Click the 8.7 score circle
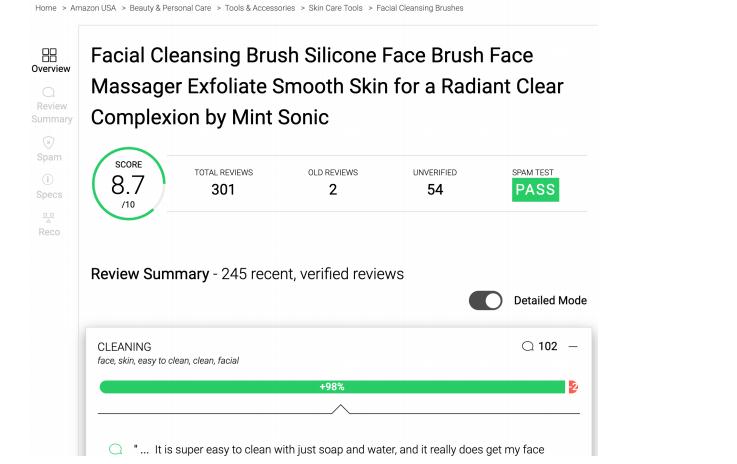This screenshot has height=464, width=737. point(128,184)
